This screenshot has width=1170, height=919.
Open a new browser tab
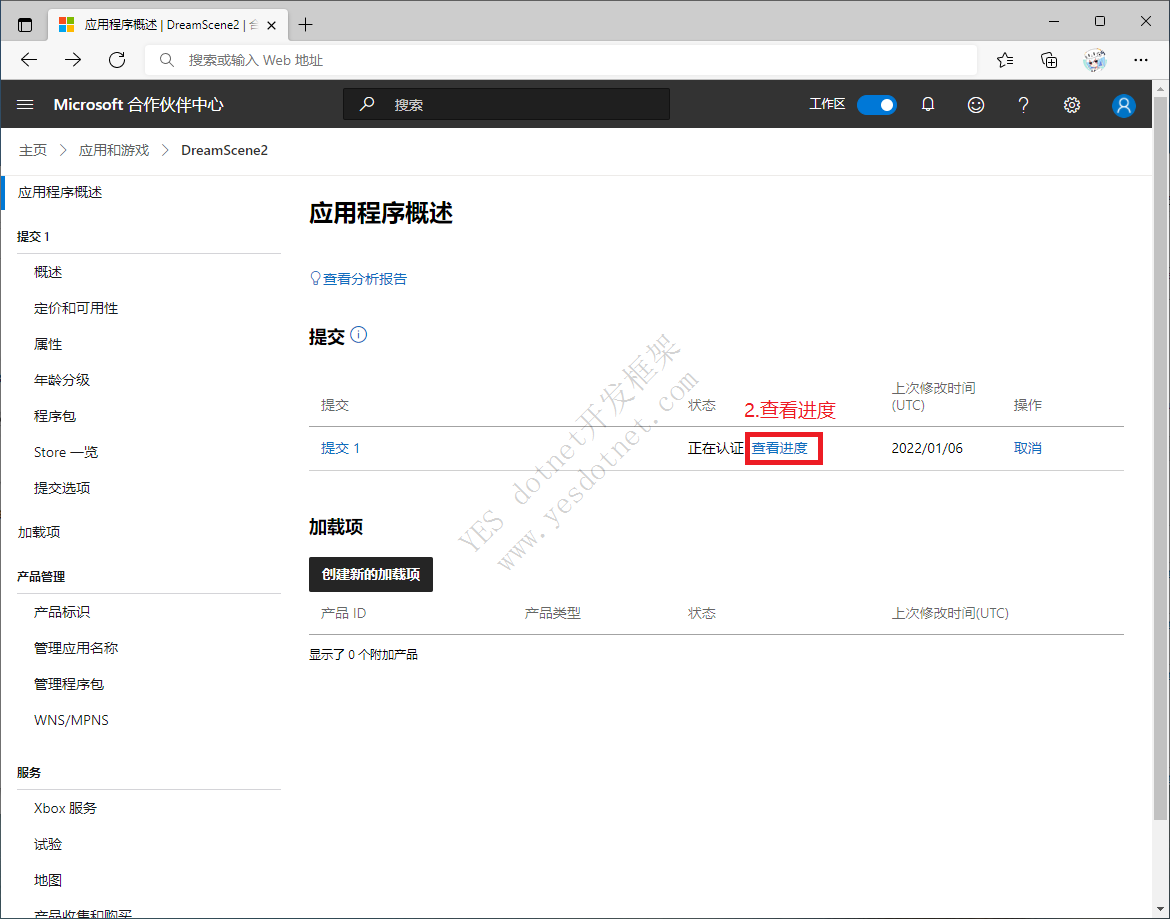(305, 25)
